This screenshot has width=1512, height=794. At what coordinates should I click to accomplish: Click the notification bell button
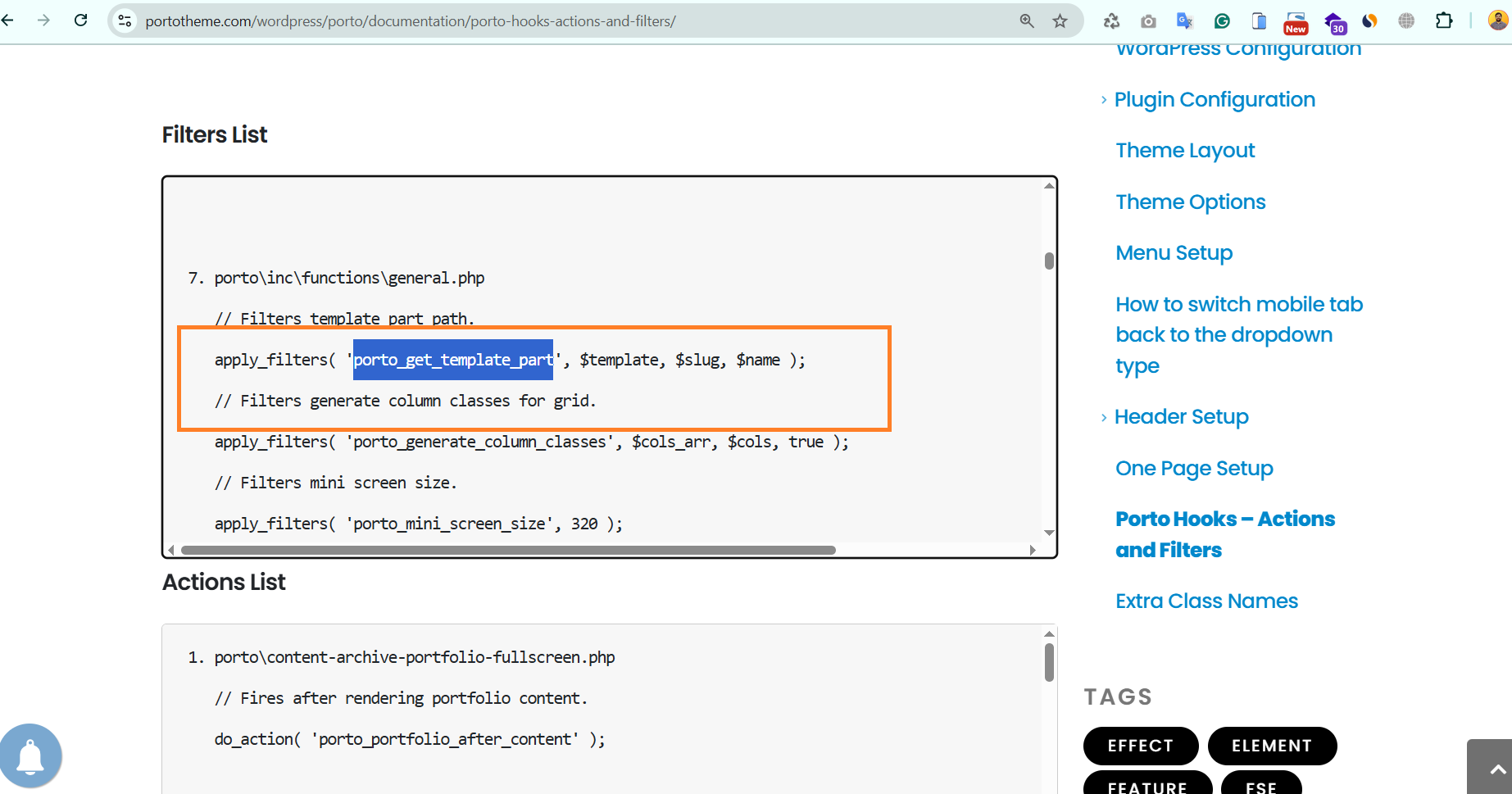coord(30,755)
